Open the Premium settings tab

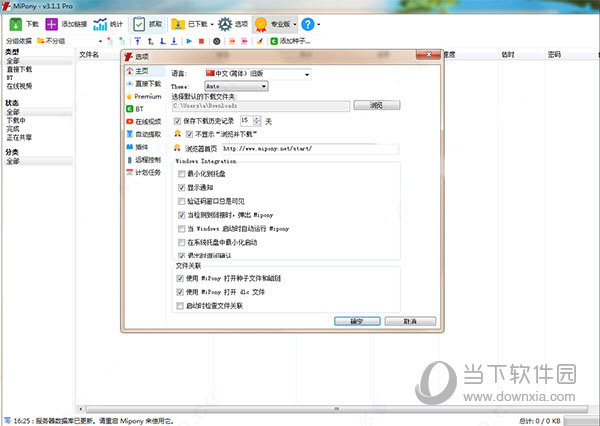pyautogui.click(x=145, y=96)
